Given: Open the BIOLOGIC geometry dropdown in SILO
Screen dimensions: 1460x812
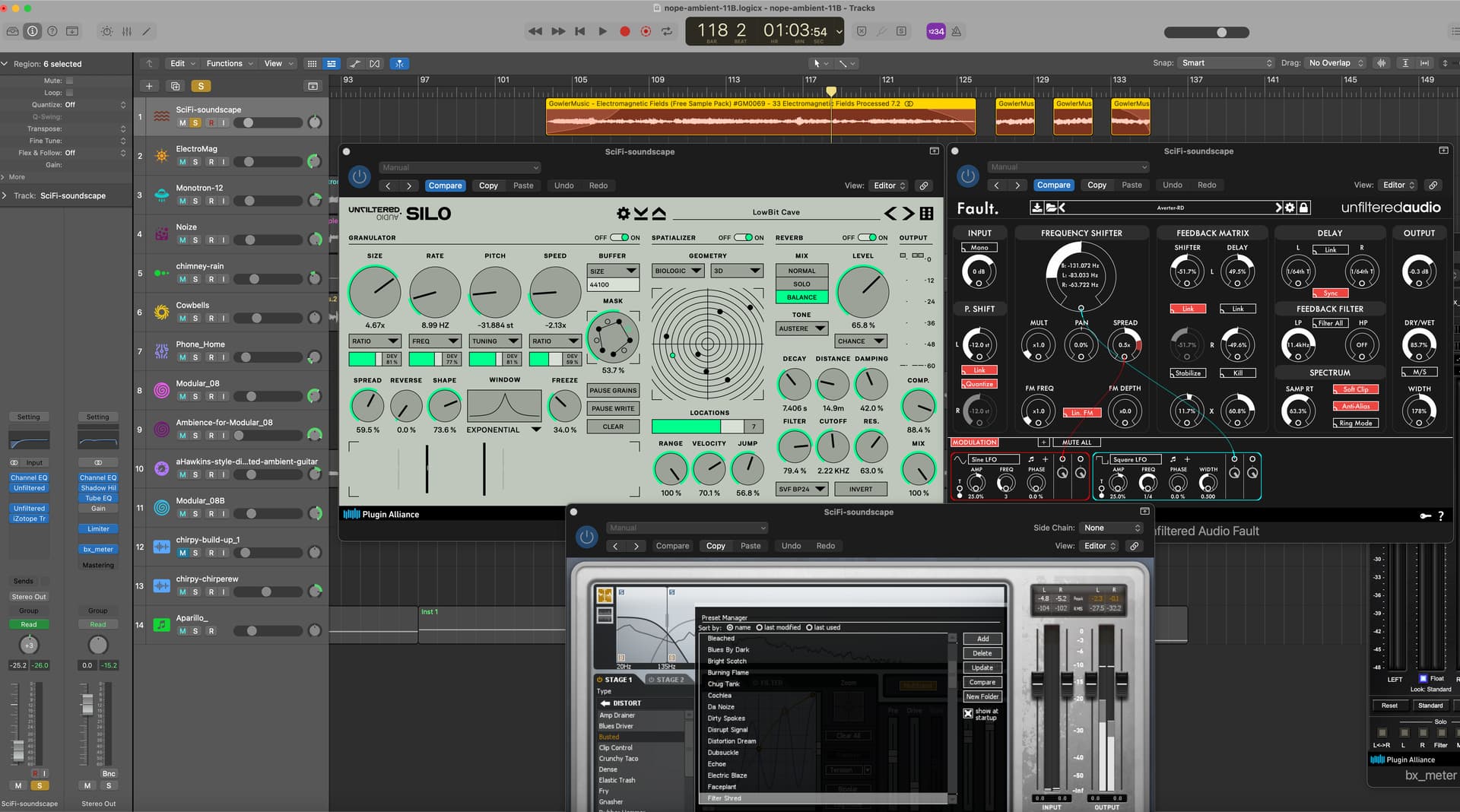Looking at the screenshot, I should click(677, 271).
